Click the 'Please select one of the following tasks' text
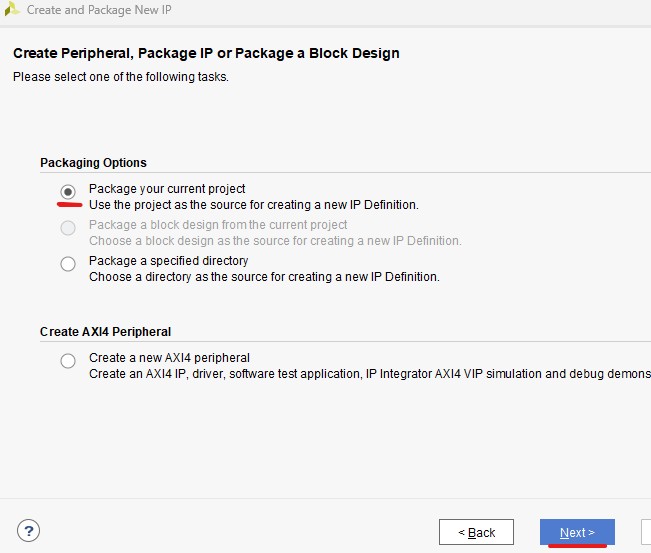Screen dimensions: 651x553 pos(120,77)
